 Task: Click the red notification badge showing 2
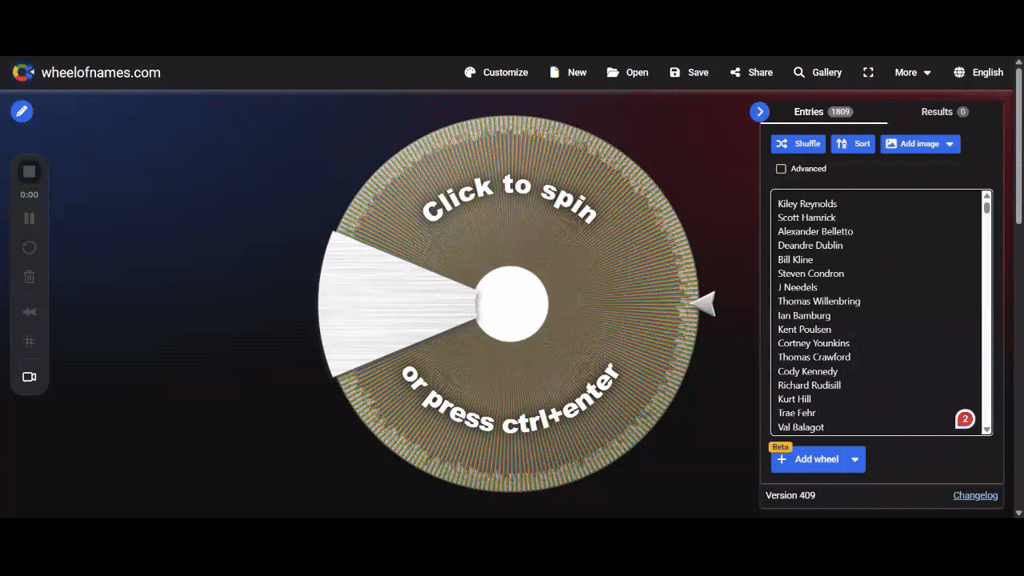[x=965, y=419]
